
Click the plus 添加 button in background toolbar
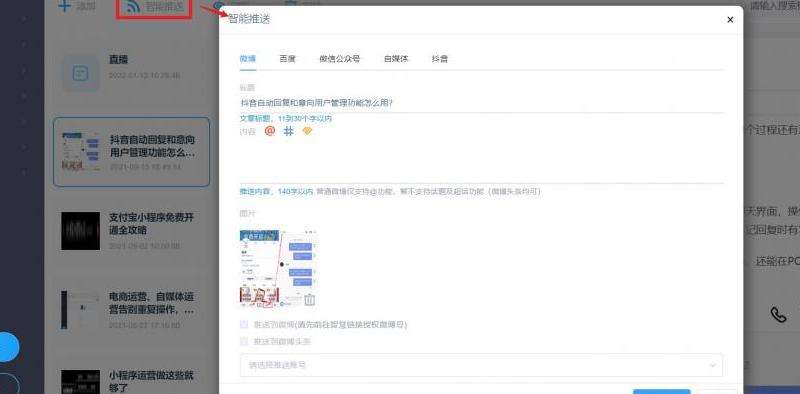pos(77,7)
